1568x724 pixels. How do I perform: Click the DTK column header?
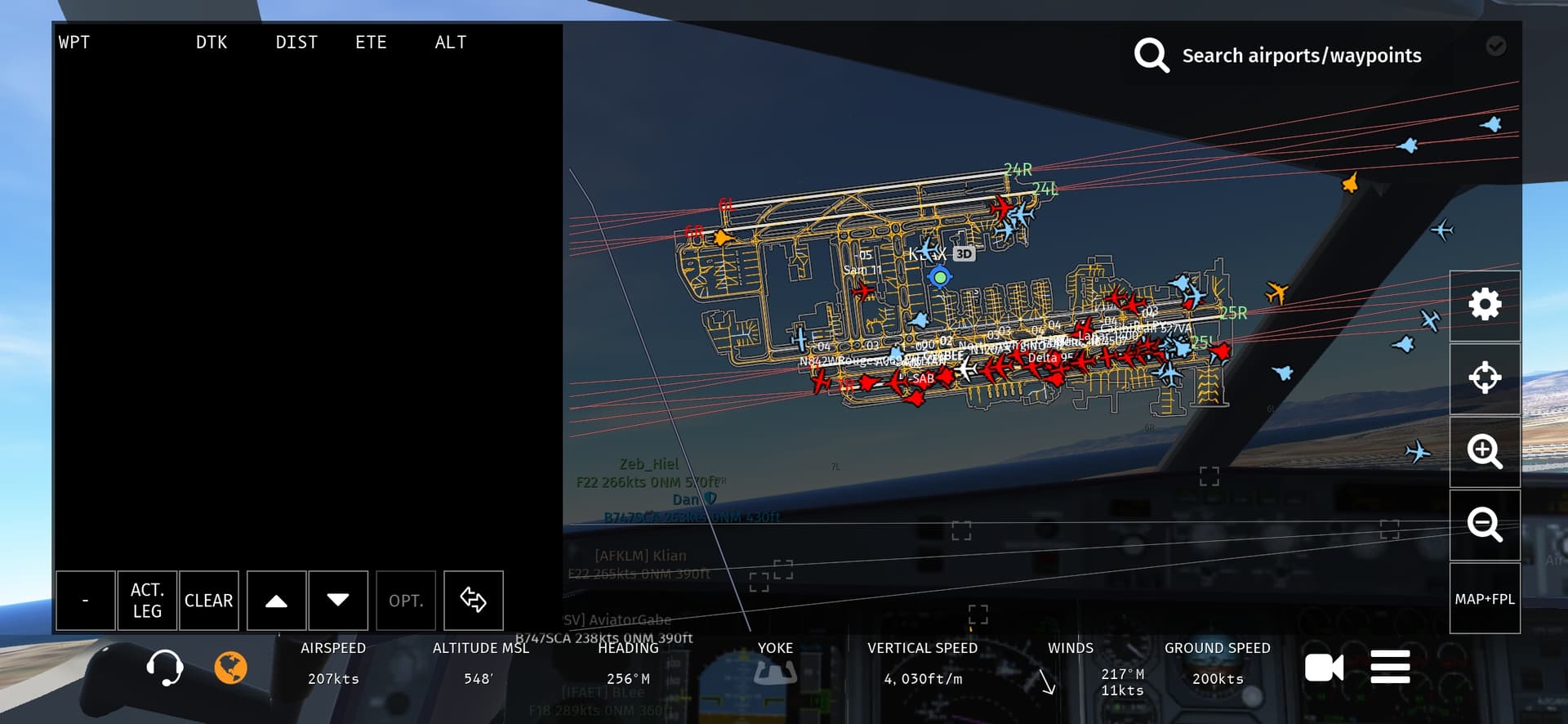212,42
